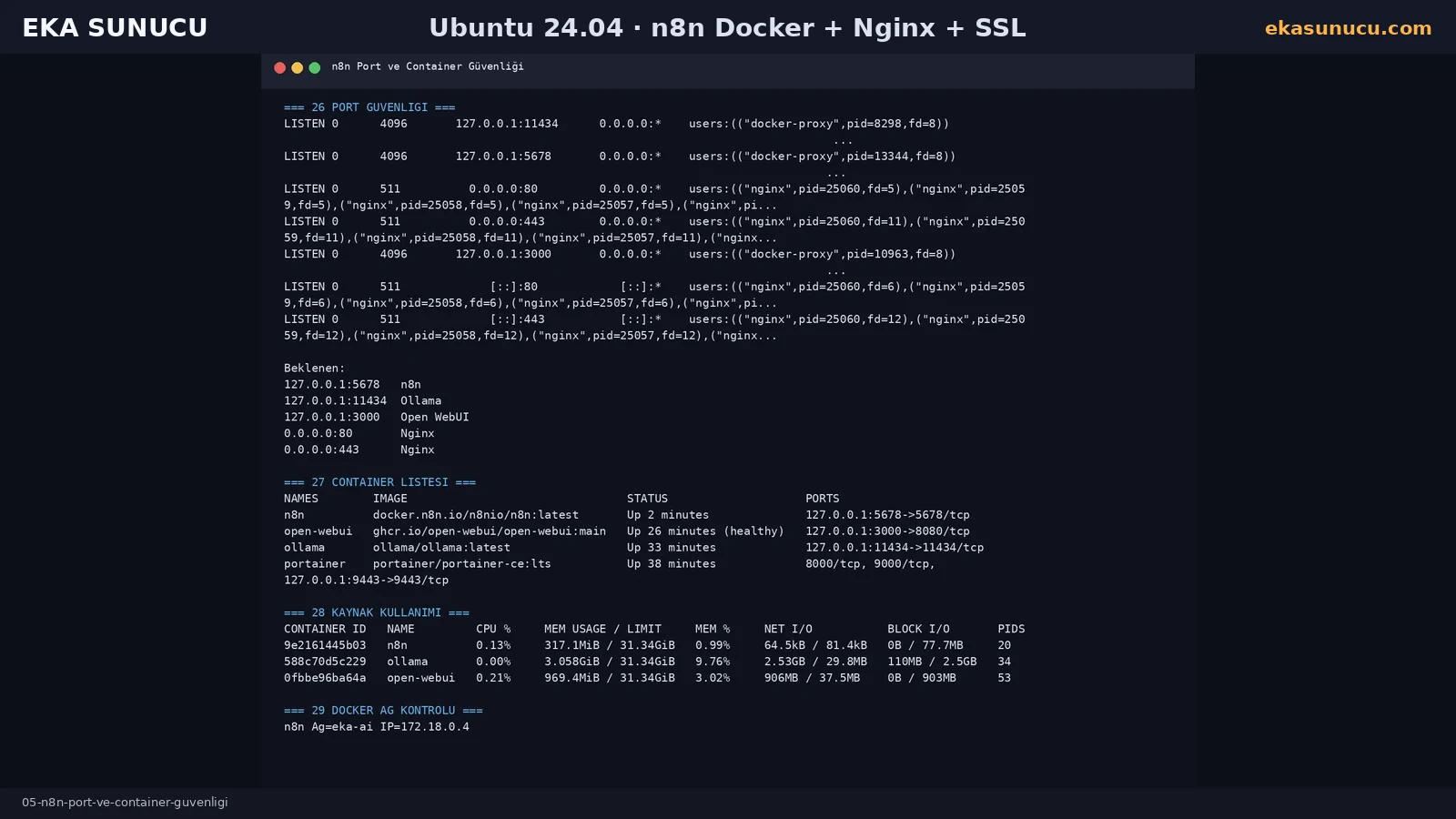Click the NET I/O column header

788,630
